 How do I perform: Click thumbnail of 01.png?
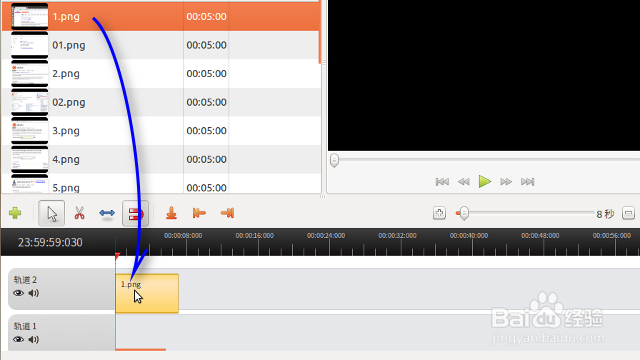pos(29,45)
